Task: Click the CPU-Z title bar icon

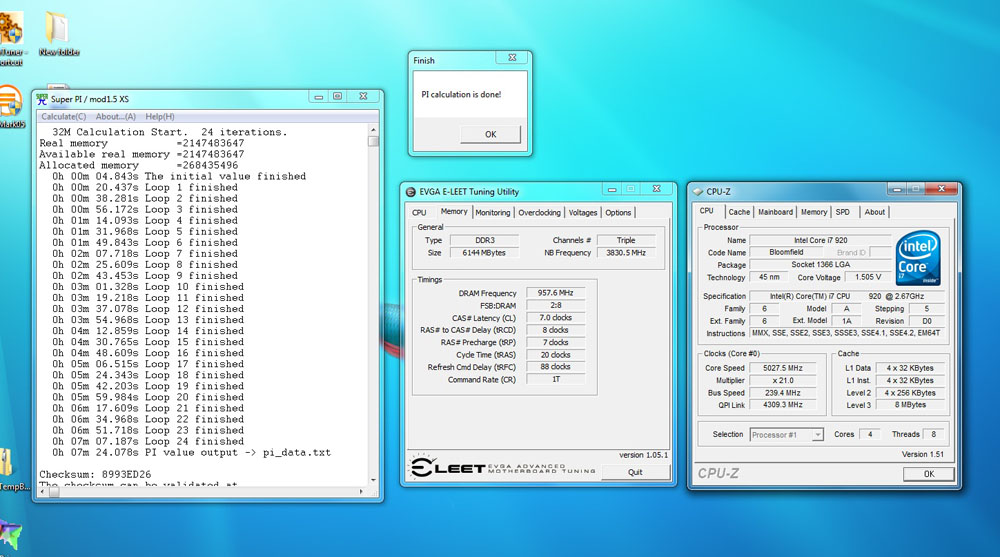Action: (698, 191)
